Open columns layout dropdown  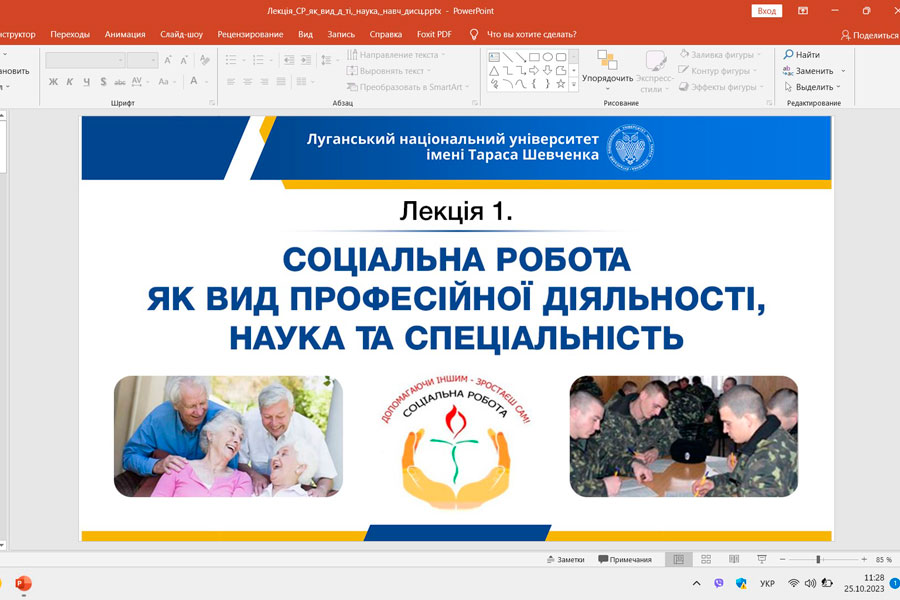305,82
